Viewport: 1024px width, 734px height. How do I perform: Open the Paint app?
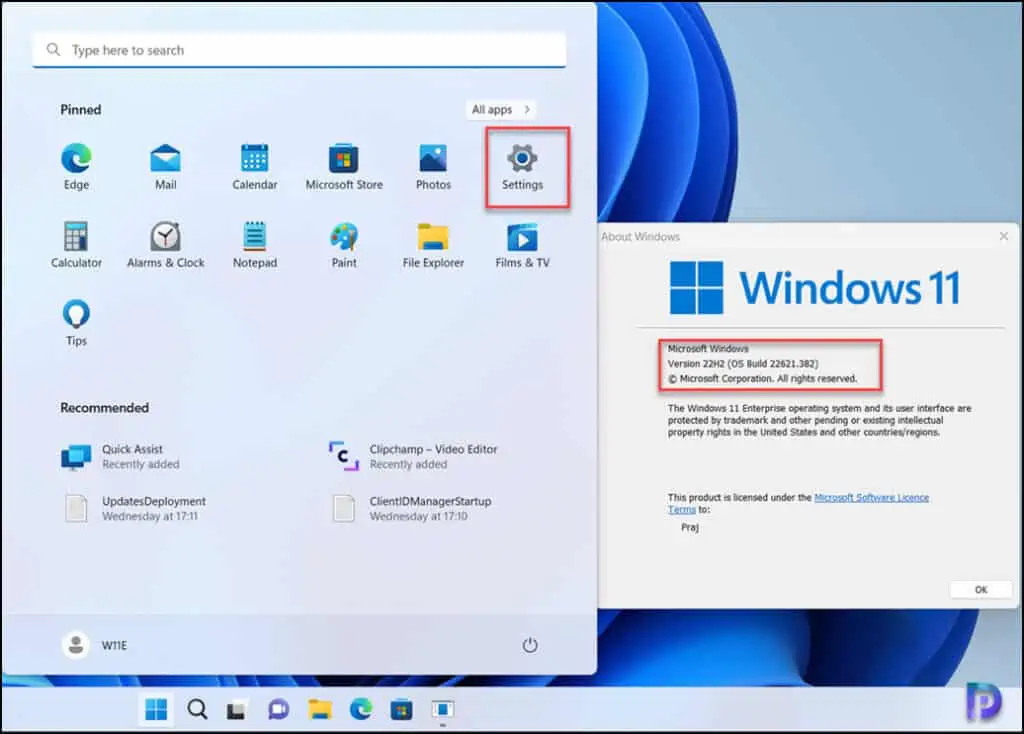pos(344,245)
